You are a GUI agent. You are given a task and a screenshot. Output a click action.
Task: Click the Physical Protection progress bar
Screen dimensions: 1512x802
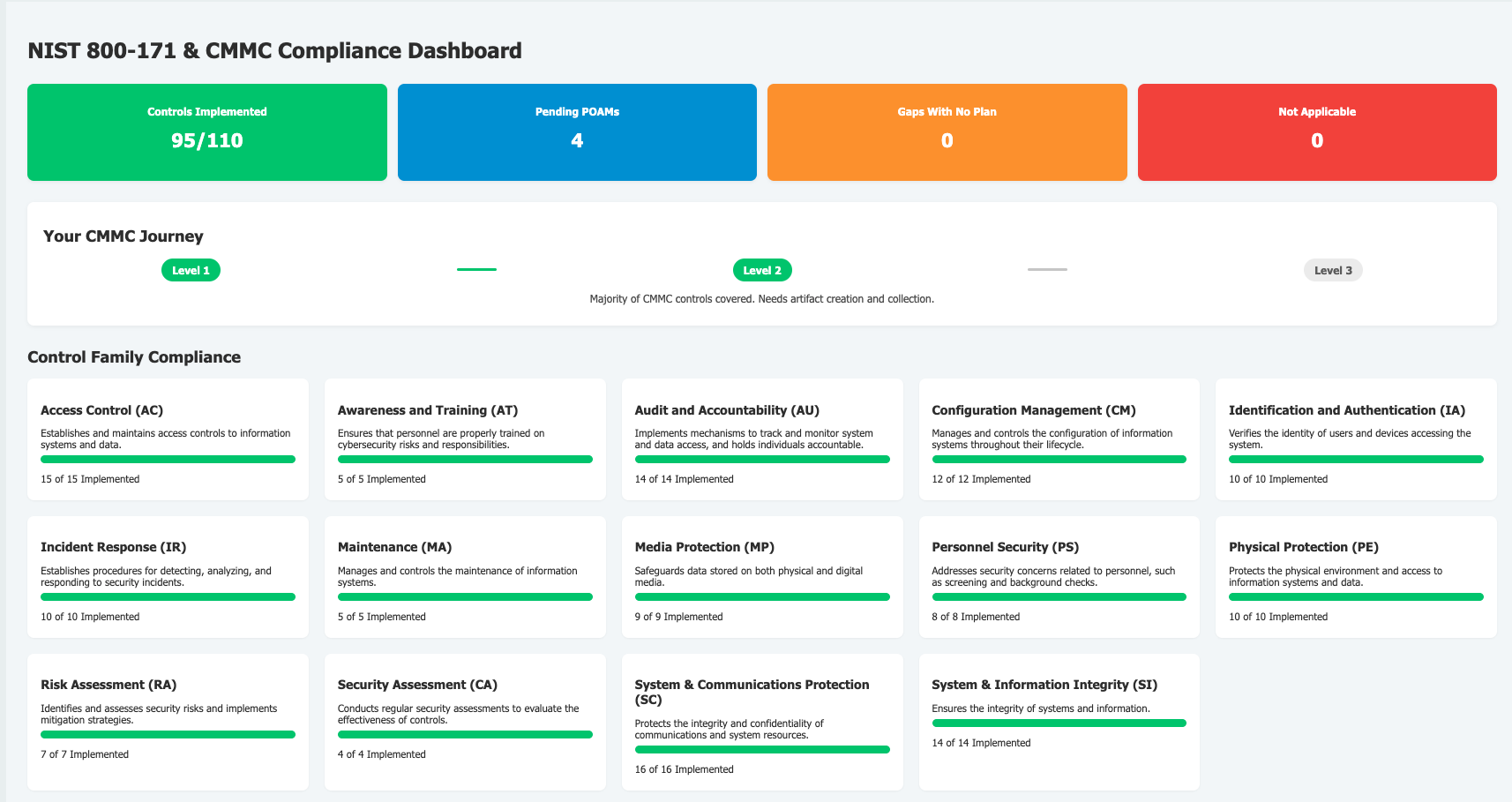(x=1356, y=596)
